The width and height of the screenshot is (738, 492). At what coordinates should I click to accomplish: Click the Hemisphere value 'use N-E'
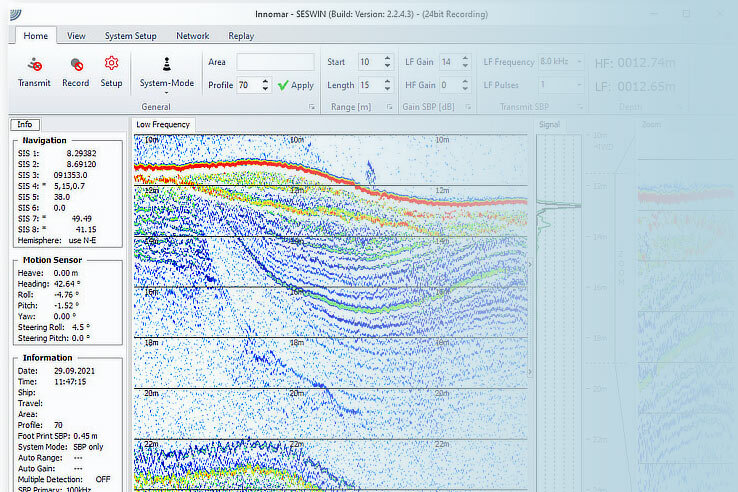(x=82, y=241)
